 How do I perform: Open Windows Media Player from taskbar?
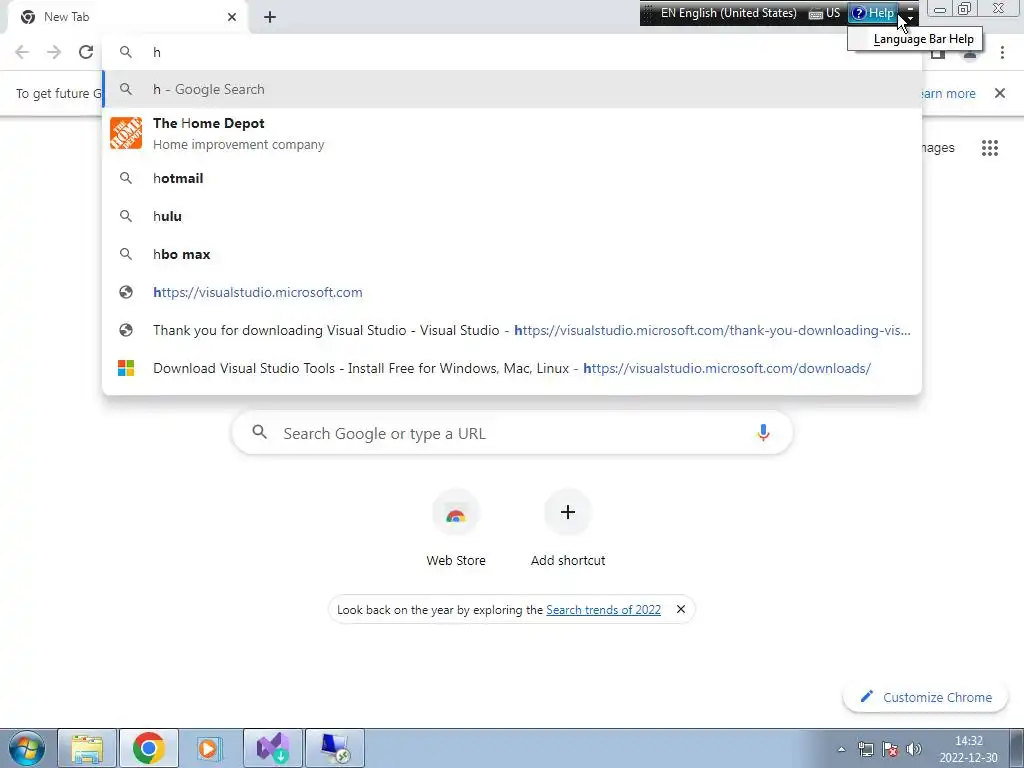click(x=210, y=748)
